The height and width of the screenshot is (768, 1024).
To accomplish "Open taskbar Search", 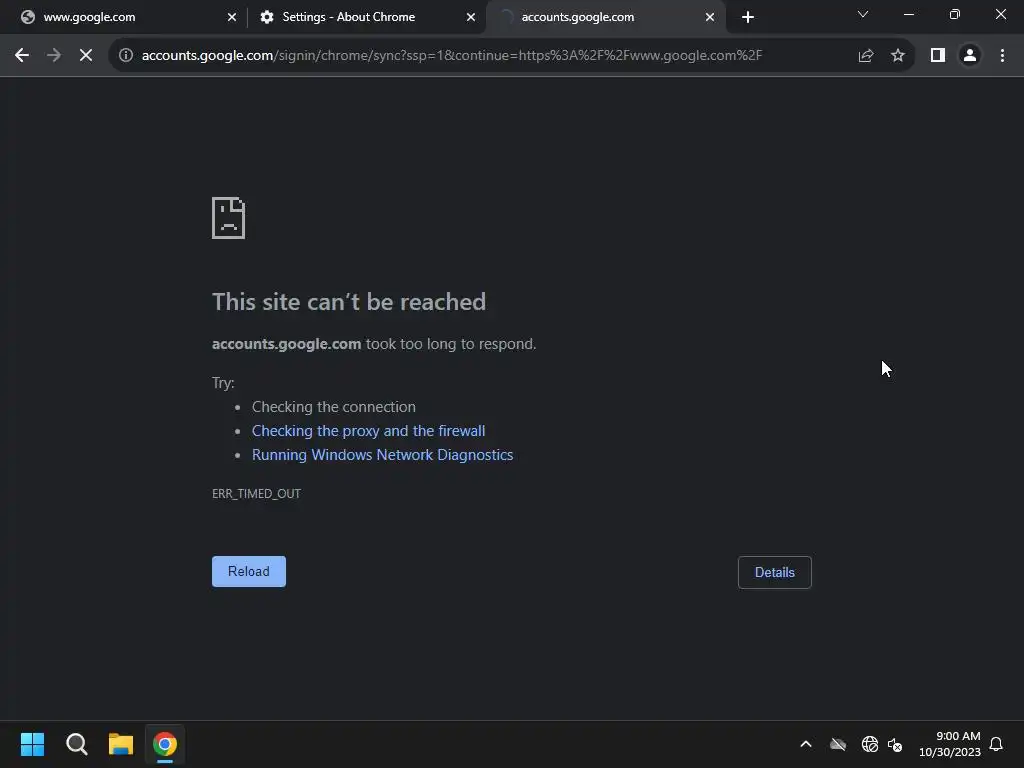I will tap(76, 744).
